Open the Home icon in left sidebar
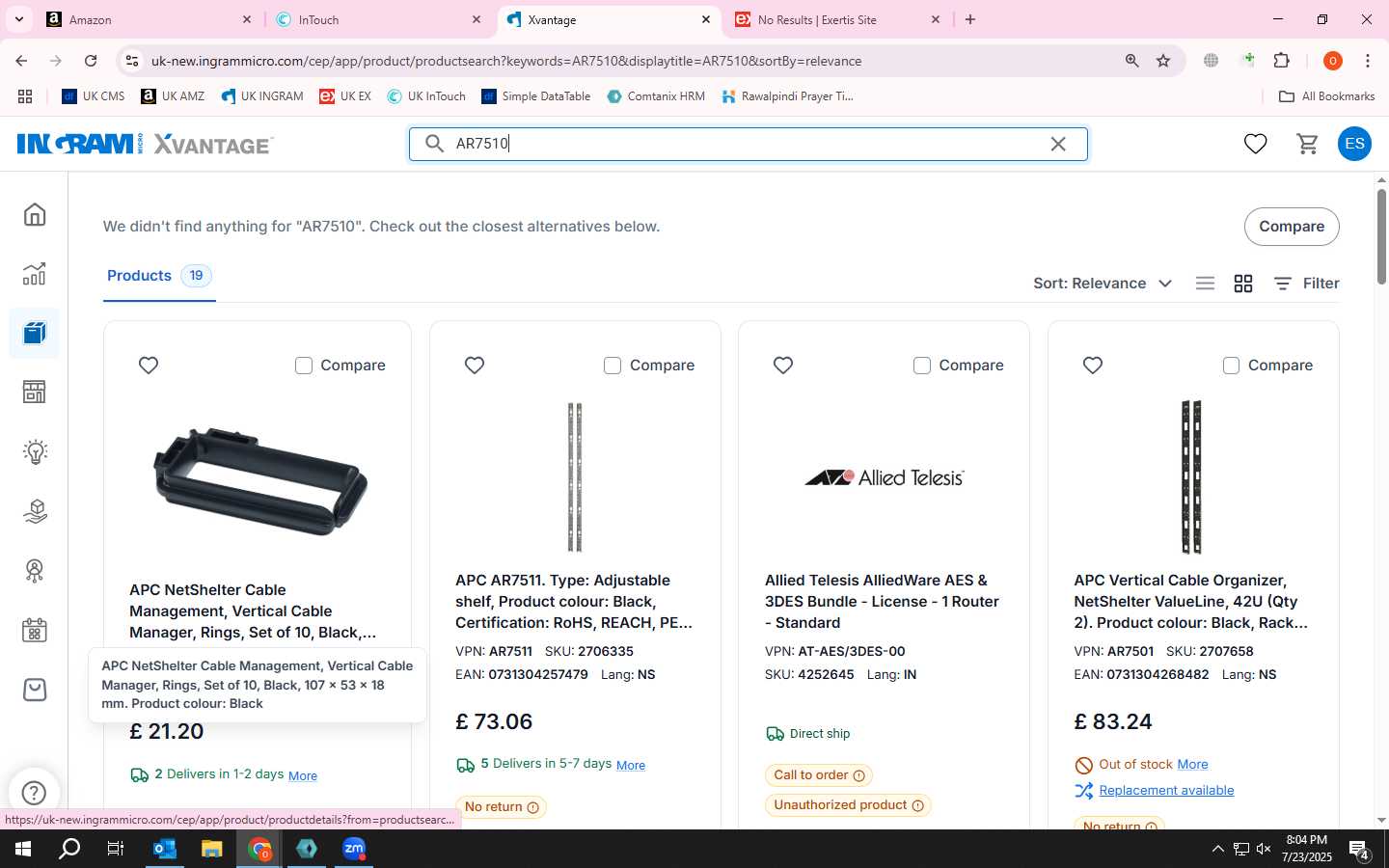The height and width of the screenshot is (868, 1389). (35, 214)
